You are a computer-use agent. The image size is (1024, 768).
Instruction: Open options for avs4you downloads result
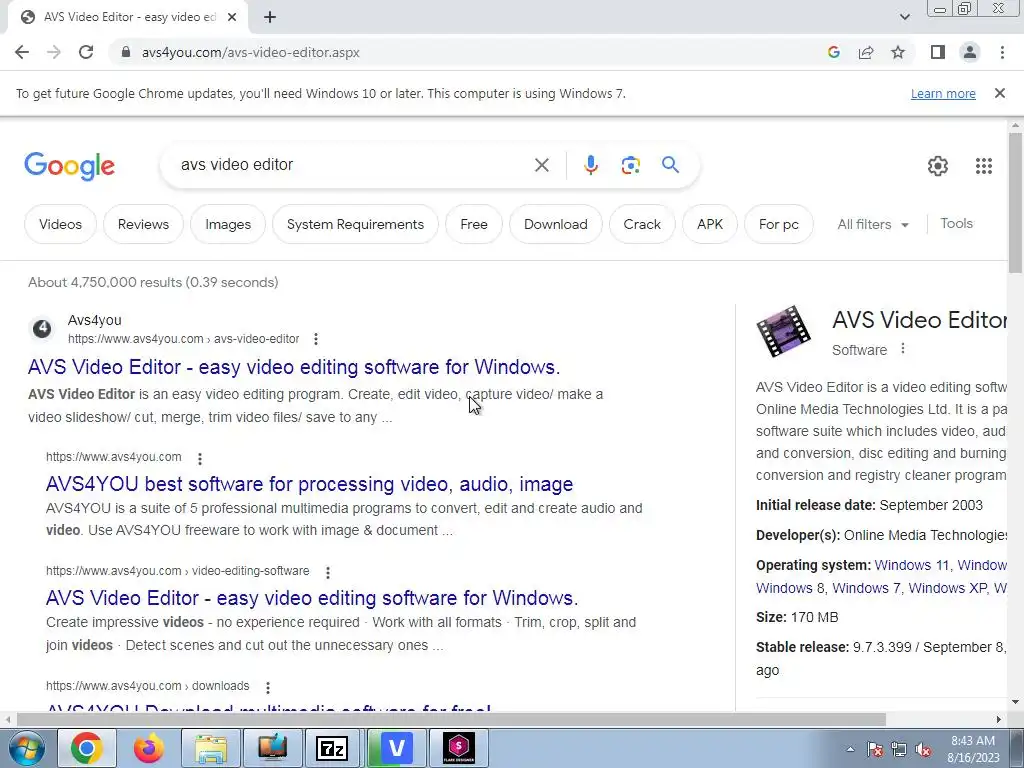click(x=268, y=687)
